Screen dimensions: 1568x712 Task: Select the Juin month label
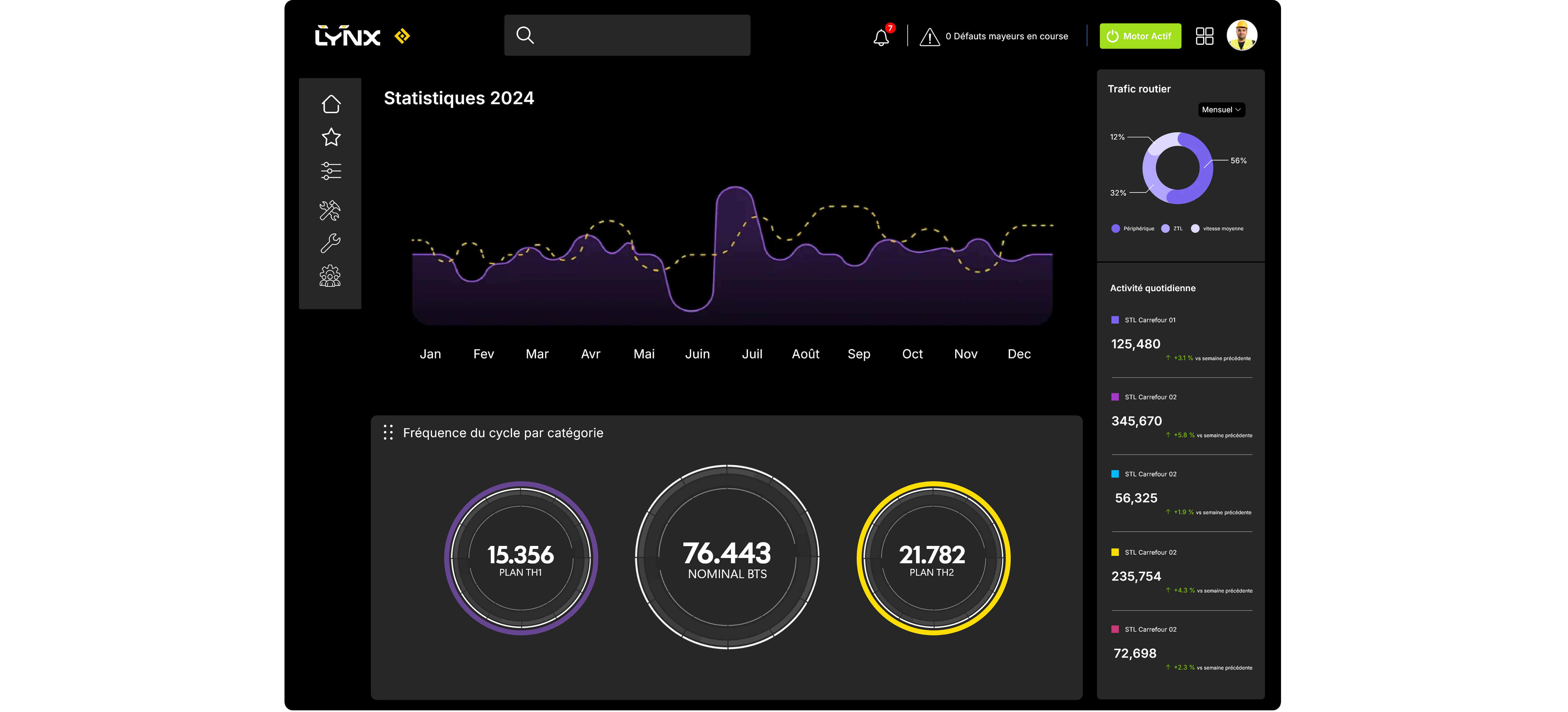click(x=697, y=354)
